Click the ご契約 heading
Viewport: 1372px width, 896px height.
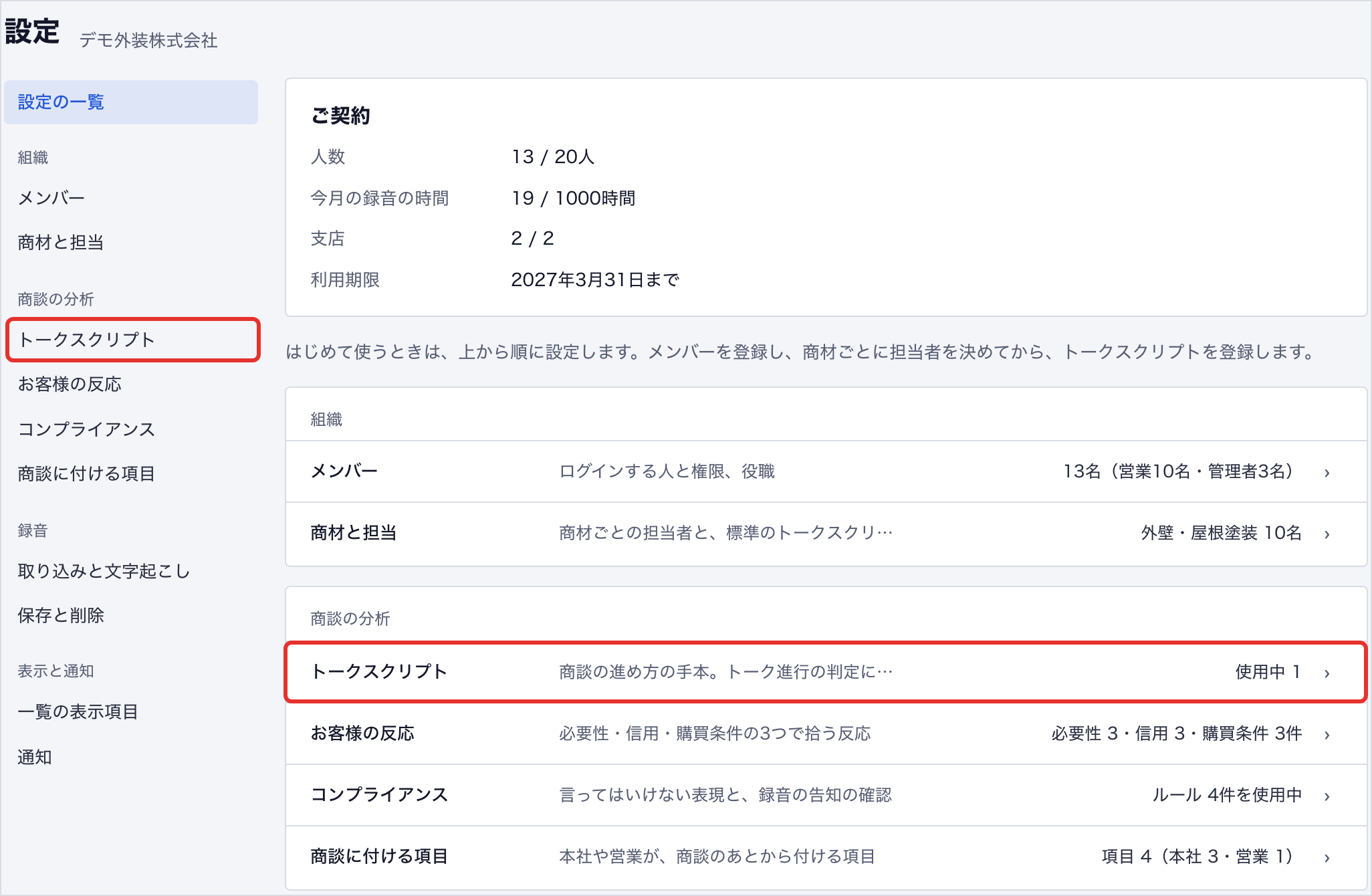(340, 116)
